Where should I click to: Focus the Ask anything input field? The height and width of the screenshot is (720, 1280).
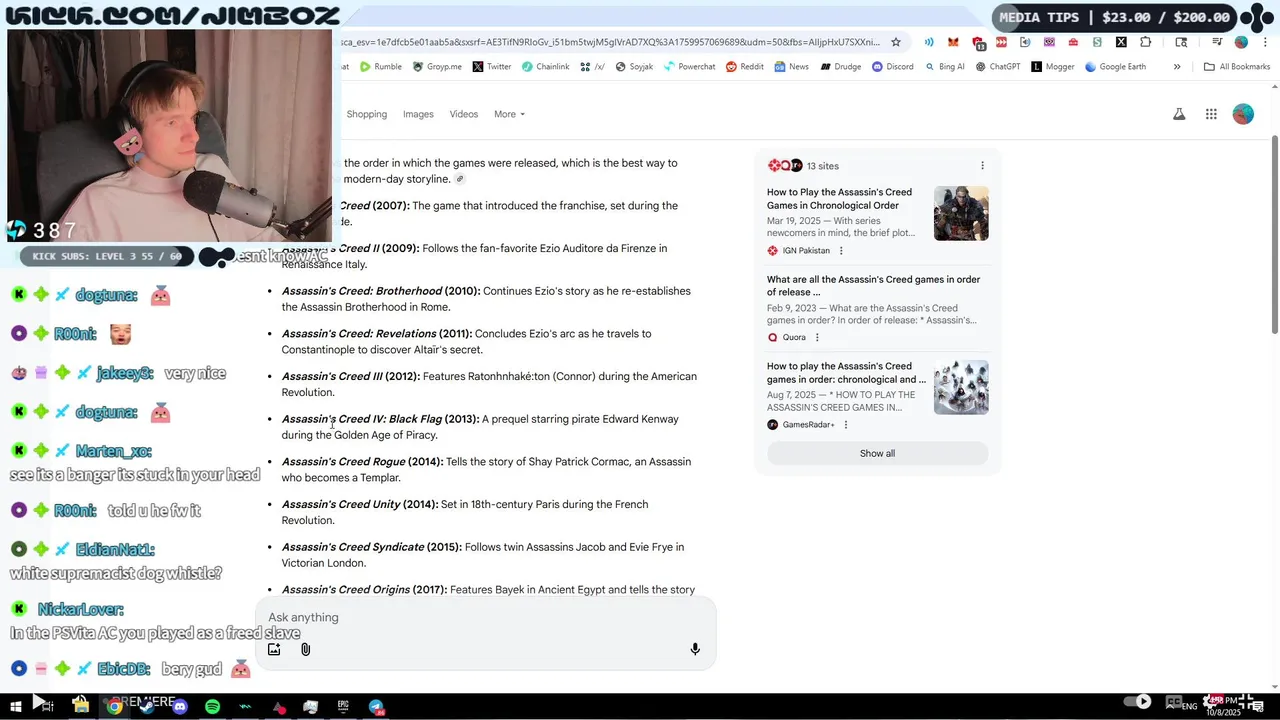click(x=485, y=618)
